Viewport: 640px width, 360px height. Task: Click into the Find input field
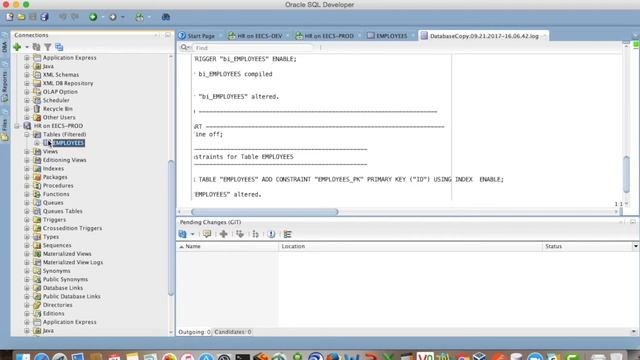coord(253,48)
